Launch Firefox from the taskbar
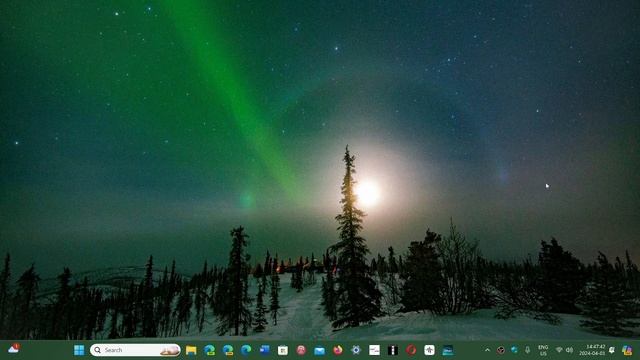 pyautogui.click(x=338, y=350)
